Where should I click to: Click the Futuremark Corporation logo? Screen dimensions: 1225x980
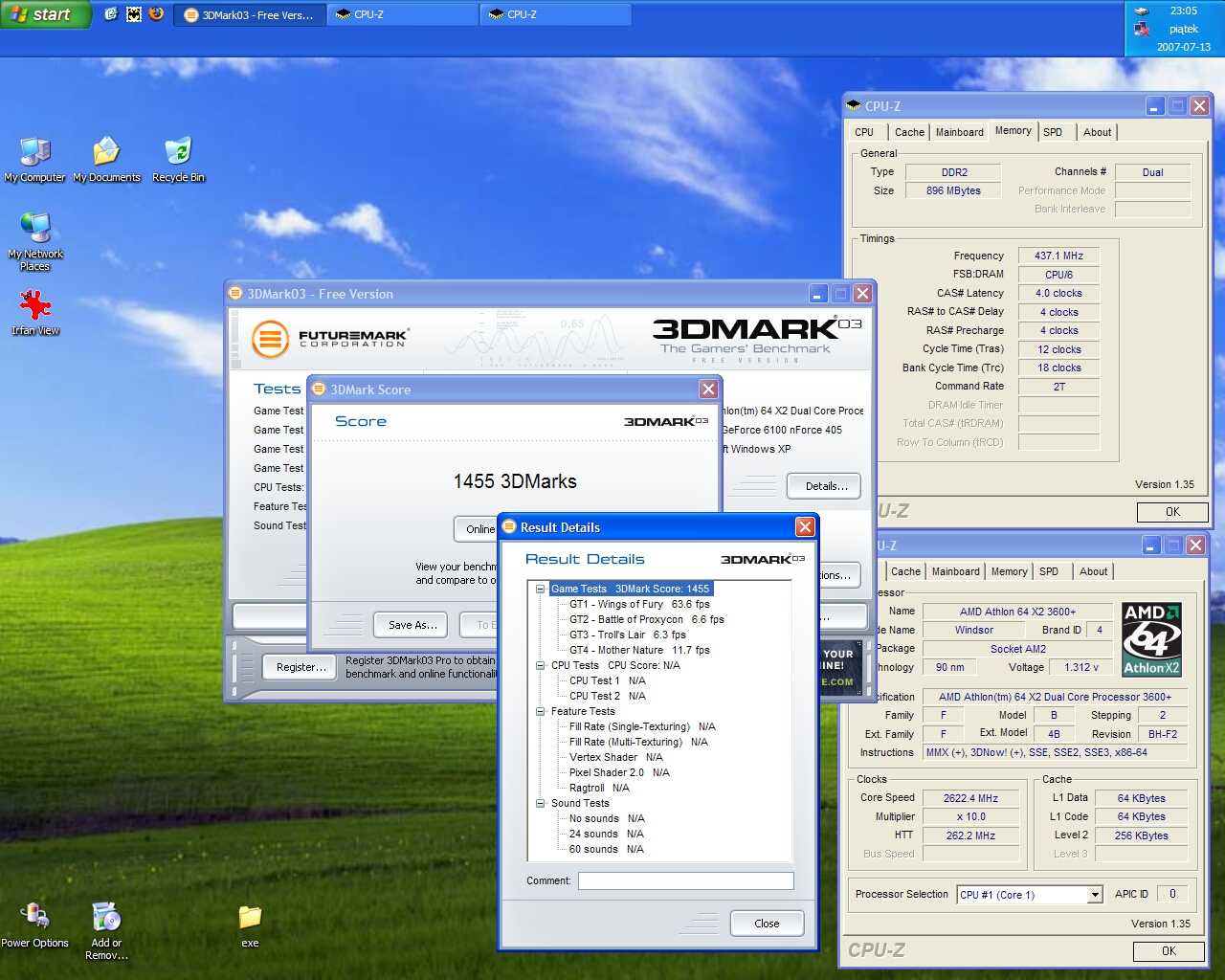330,338
